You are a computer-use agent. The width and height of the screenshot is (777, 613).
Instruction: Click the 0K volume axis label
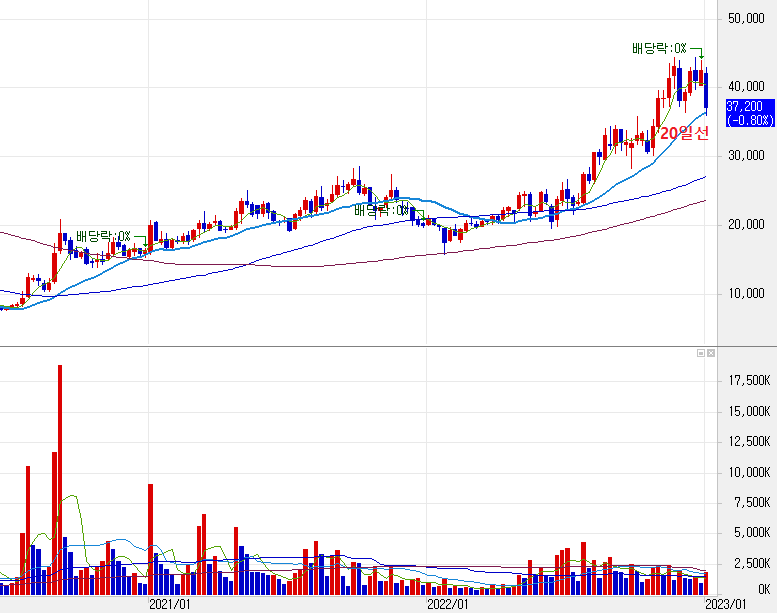tap(764, 589)
